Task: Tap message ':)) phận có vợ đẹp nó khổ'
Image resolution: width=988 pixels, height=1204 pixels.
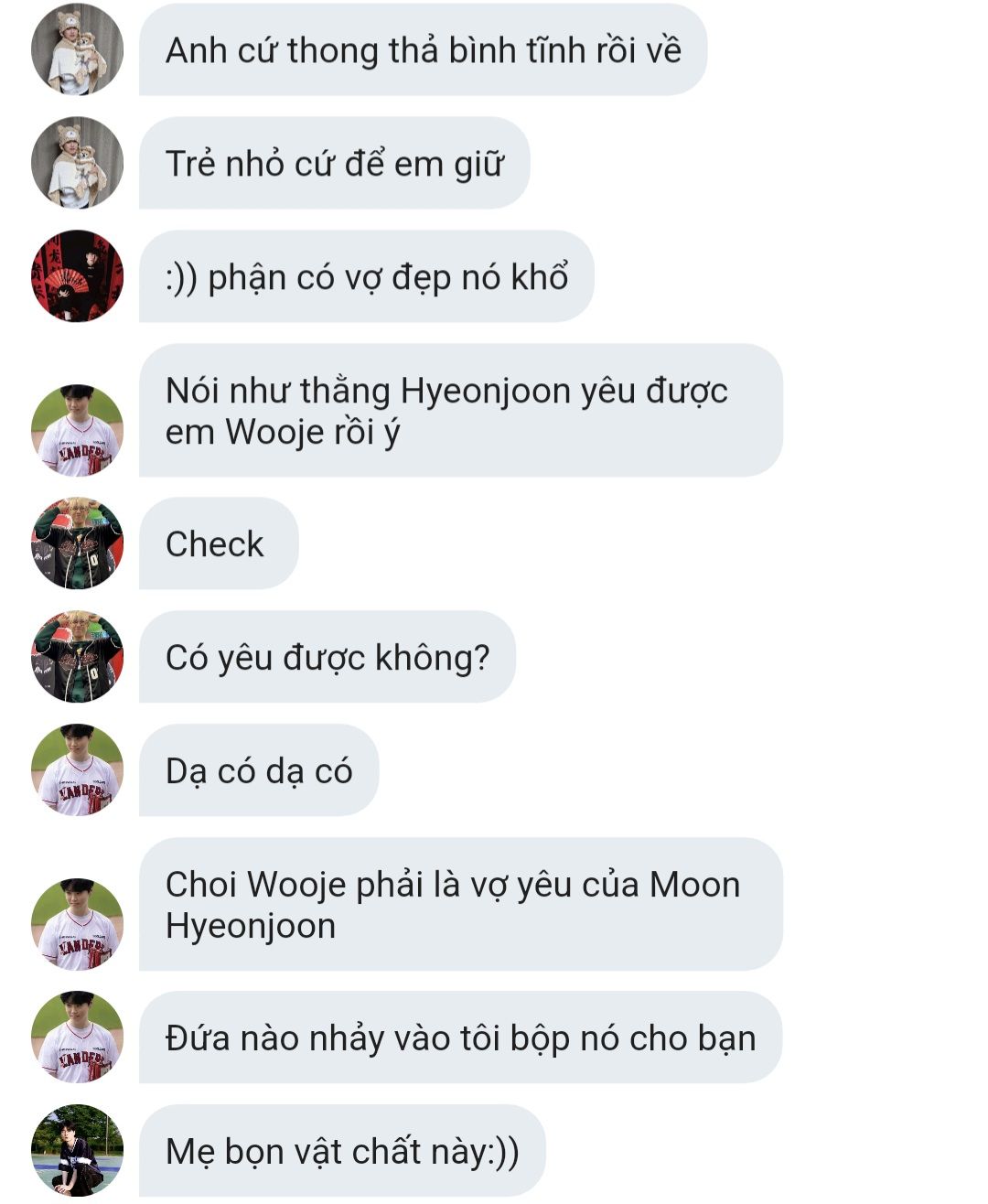Action: coord(367,276)
